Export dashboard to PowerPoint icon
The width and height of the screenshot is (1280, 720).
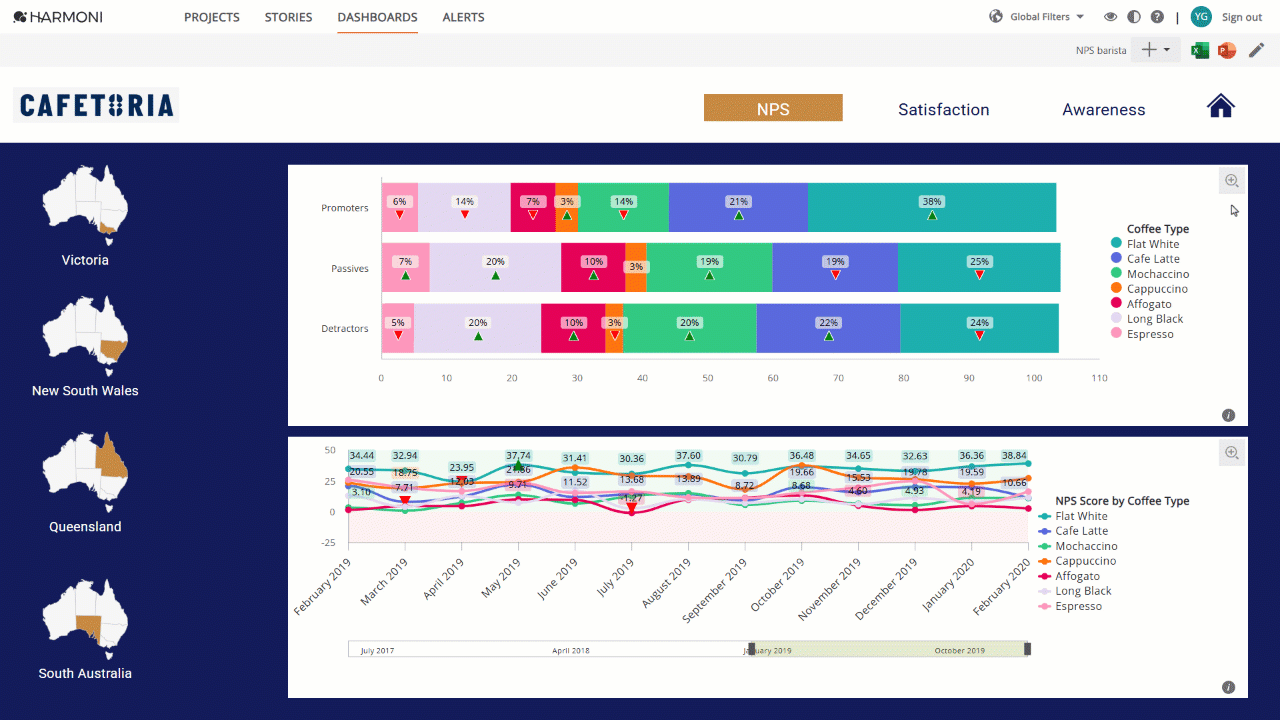click(1227, 50)
